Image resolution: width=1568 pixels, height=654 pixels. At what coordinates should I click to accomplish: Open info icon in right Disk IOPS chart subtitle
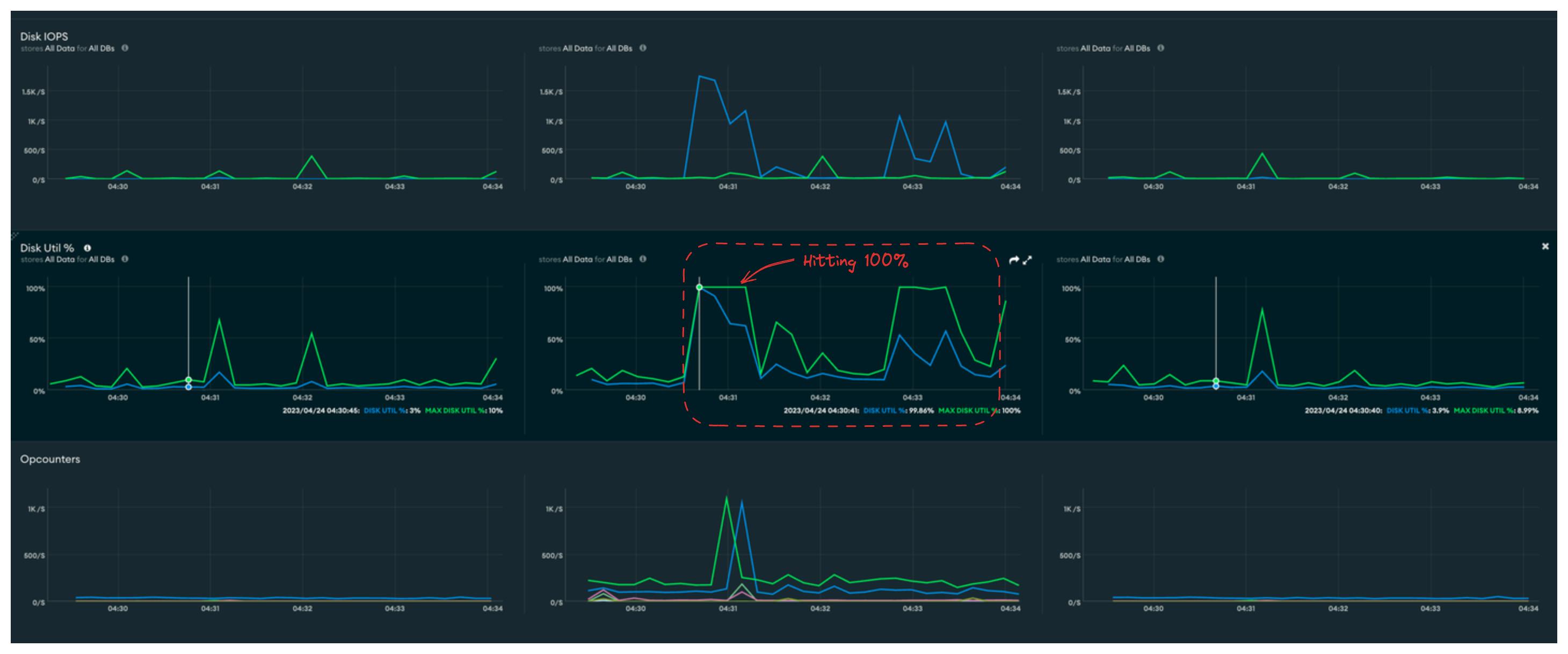point(1161,48)
